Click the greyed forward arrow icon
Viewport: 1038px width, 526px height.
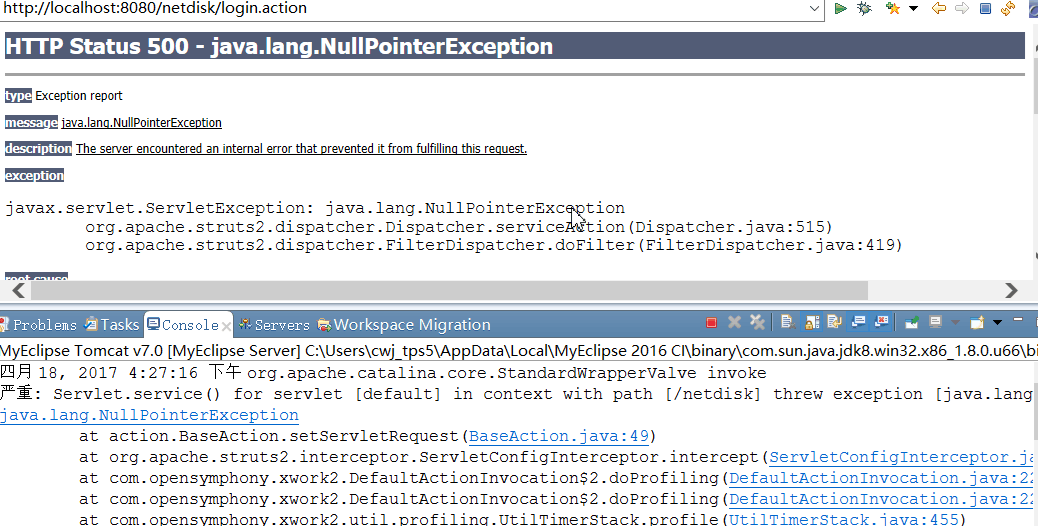click(x=962, y=8)
